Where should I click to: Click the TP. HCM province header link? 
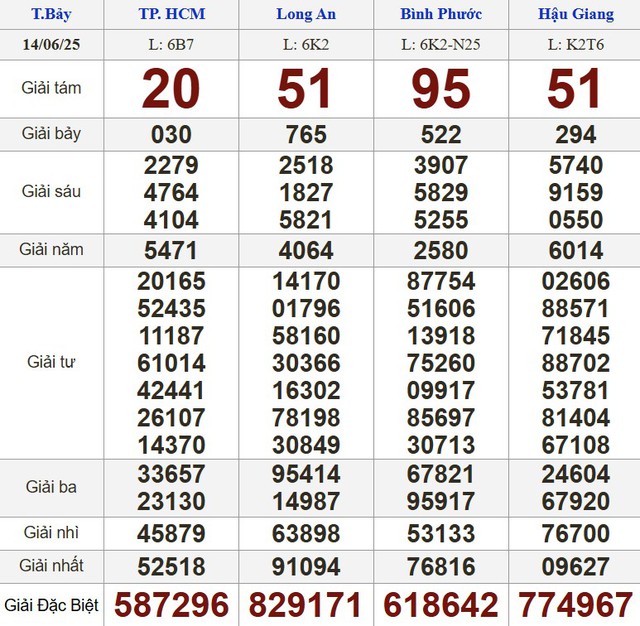[x=170, y=14]
